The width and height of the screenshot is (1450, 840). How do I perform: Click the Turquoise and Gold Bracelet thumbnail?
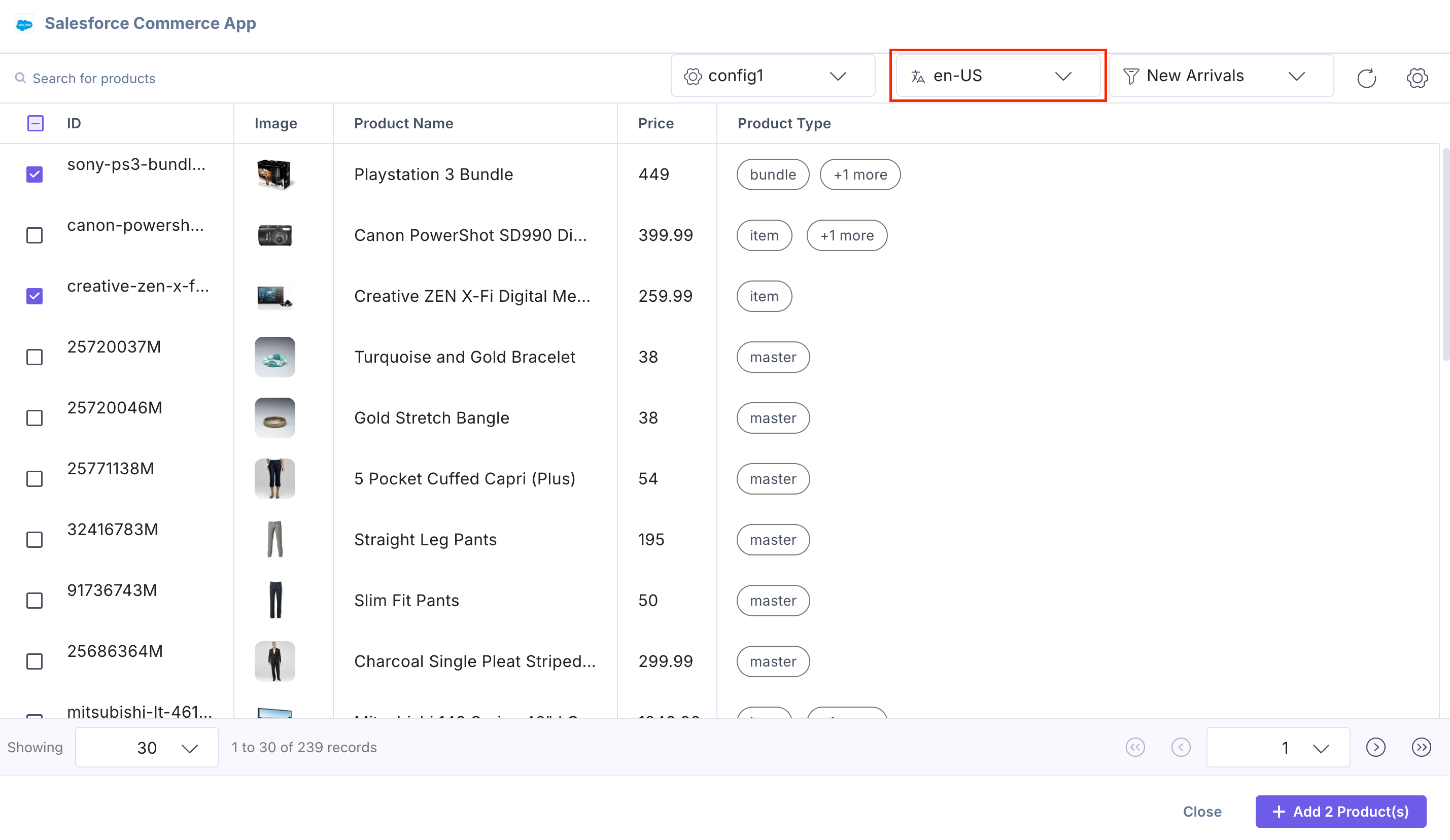click(274, 357)
